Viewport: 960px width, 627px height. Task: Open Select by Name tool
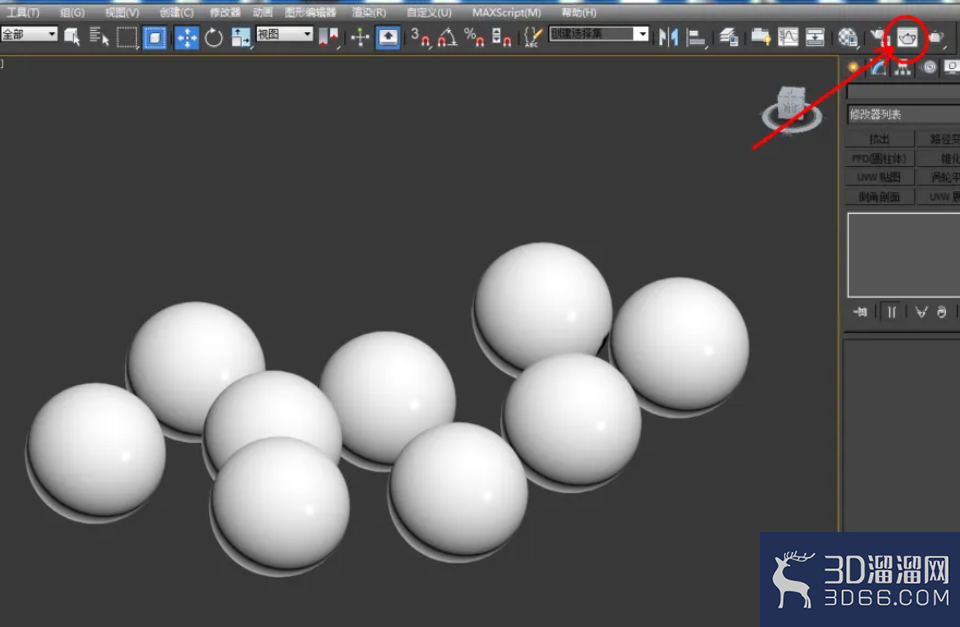pyautogui.click(x=99, y=37)
